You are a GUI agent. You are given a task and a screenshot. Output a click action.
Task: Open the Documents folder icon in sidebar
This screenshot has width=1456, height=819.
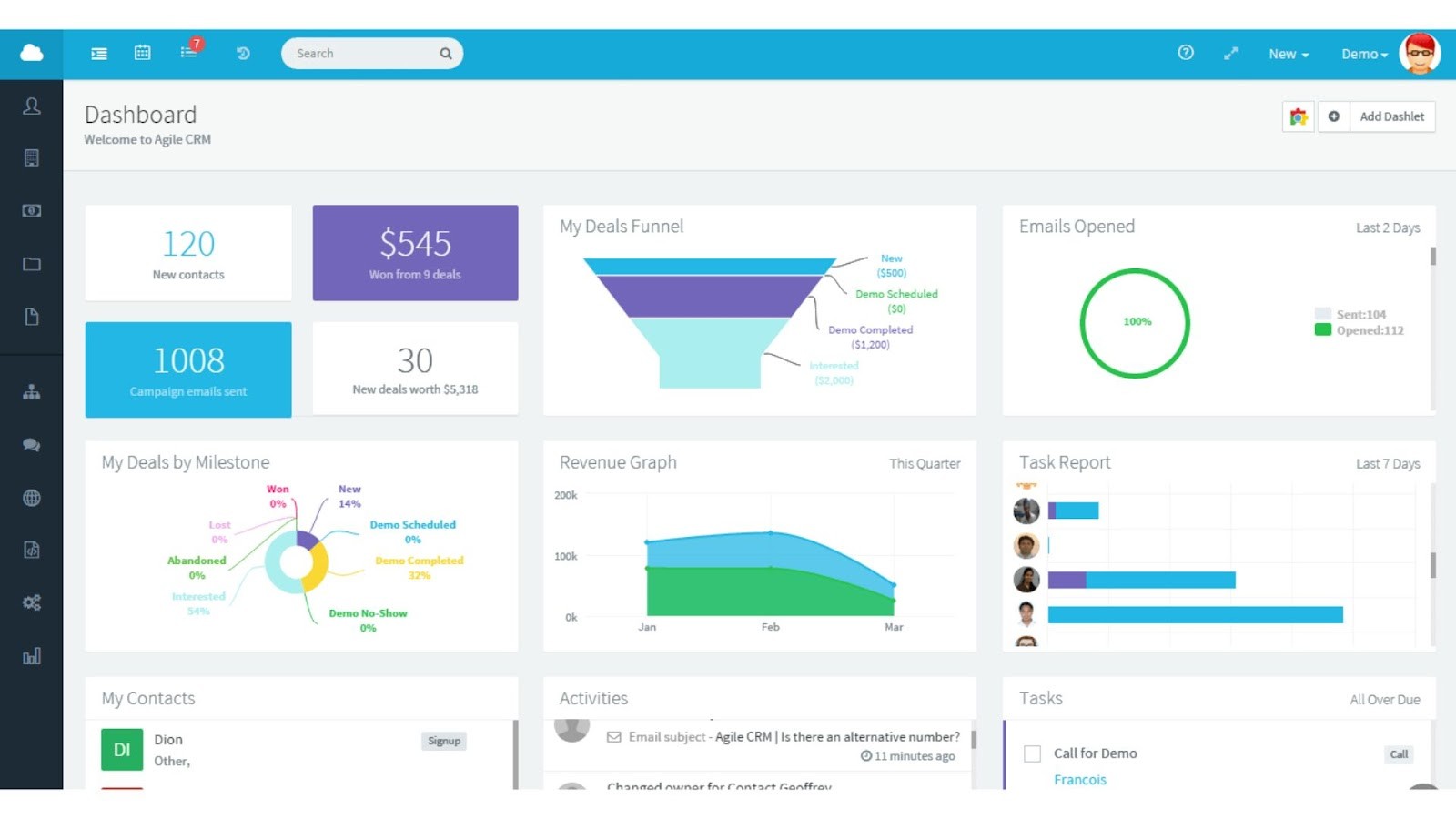32,263
